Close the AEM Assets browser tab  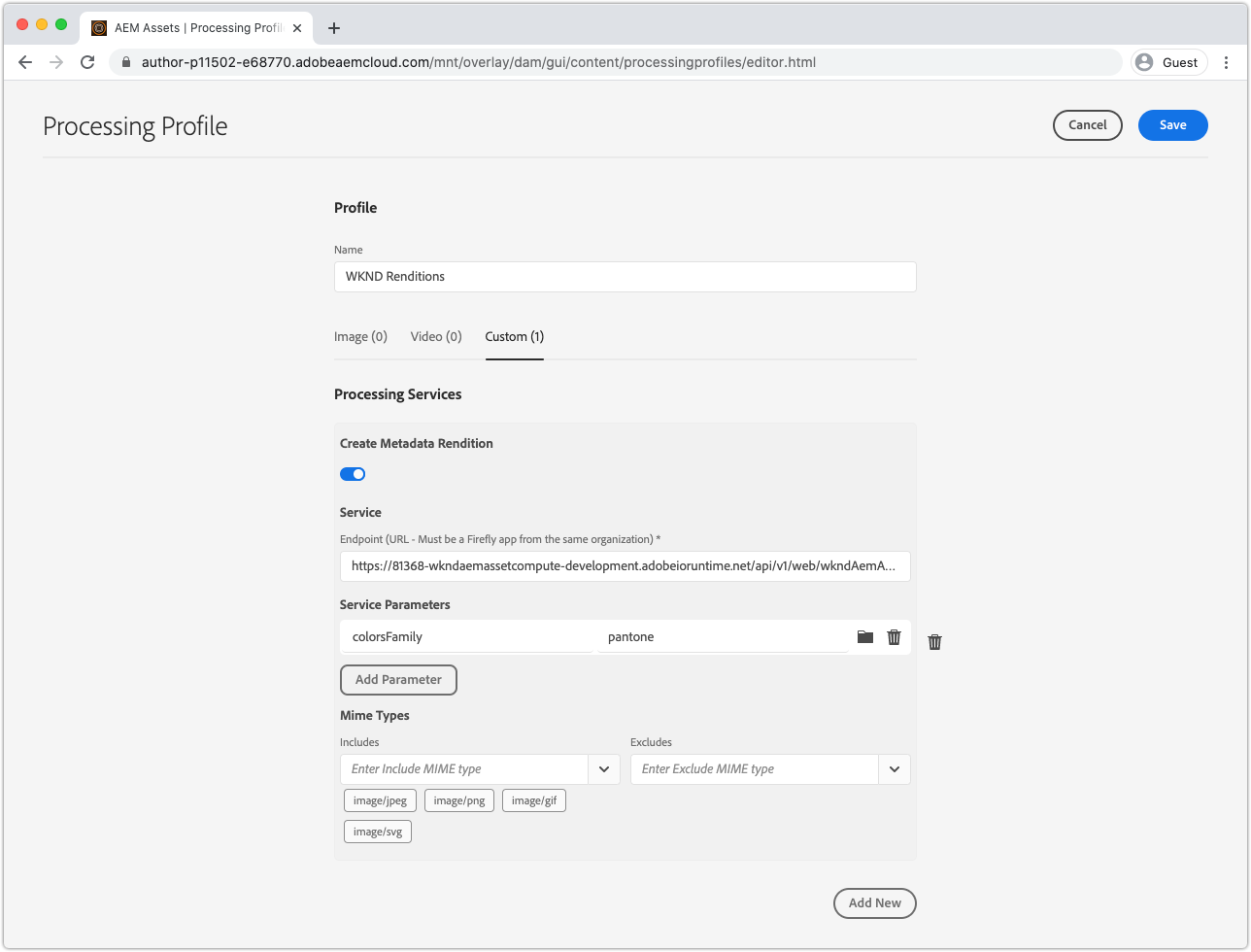tap(297, 28)
